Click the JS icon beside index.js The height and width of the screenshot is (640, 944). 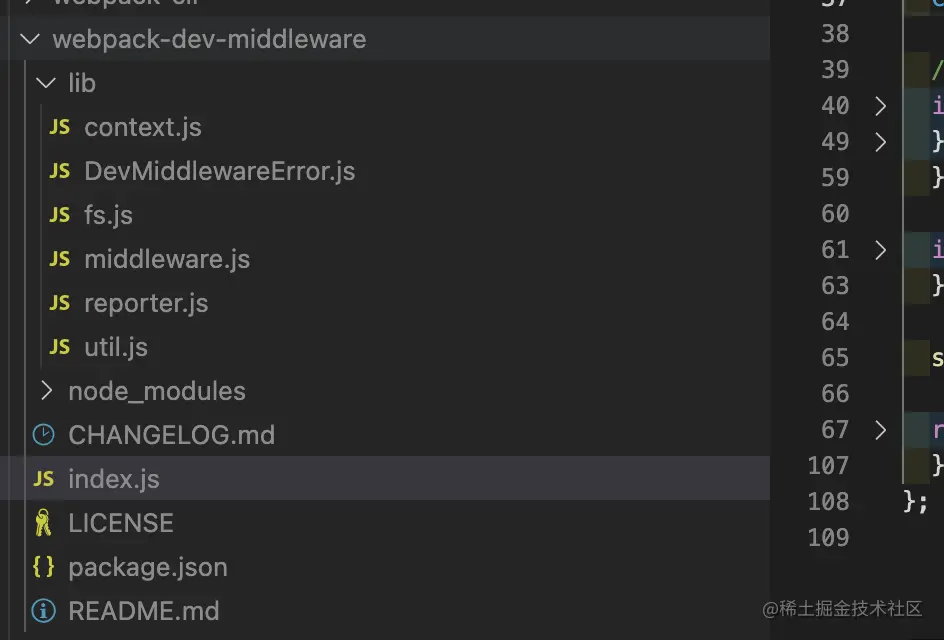click(43, 479)
